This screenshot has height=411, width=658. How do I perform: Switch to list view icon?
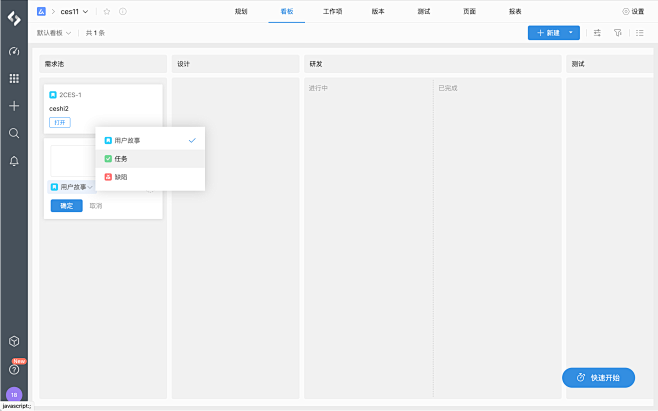click(640, 33)
